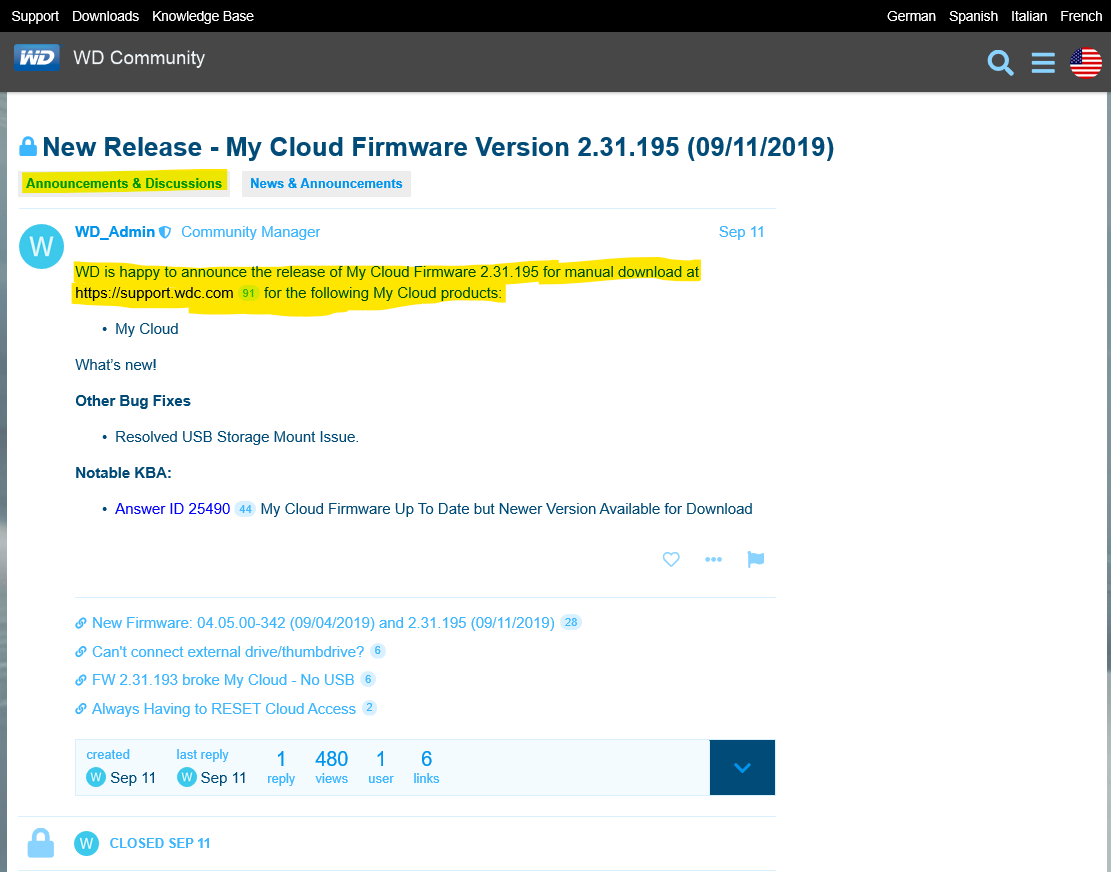Click the '6 links' count
Viewport: 1111px width, 872px height.
pos(426,768)
